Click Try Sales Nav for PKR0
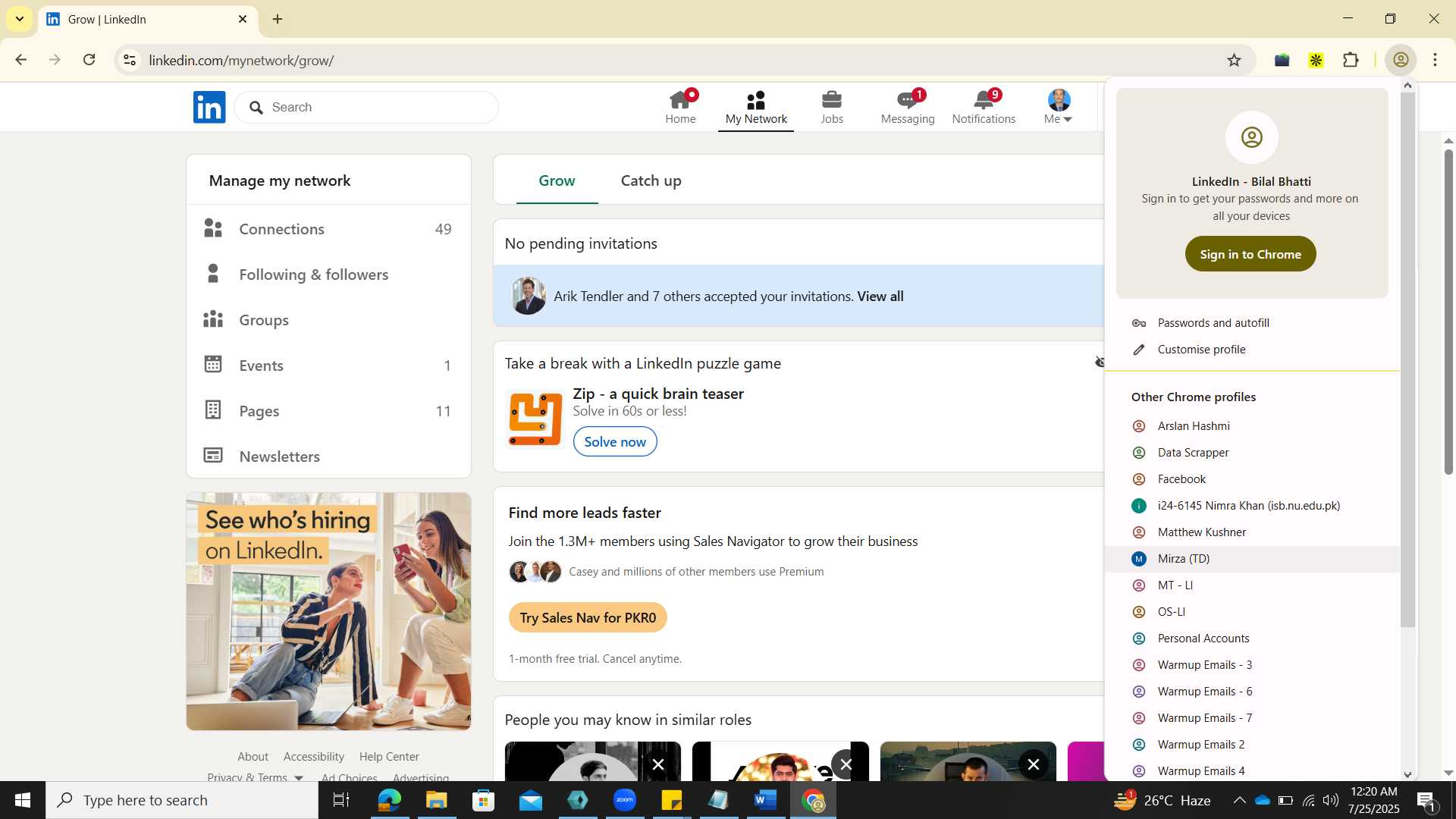Screen dimensions: 1456x819 [588, 617]
